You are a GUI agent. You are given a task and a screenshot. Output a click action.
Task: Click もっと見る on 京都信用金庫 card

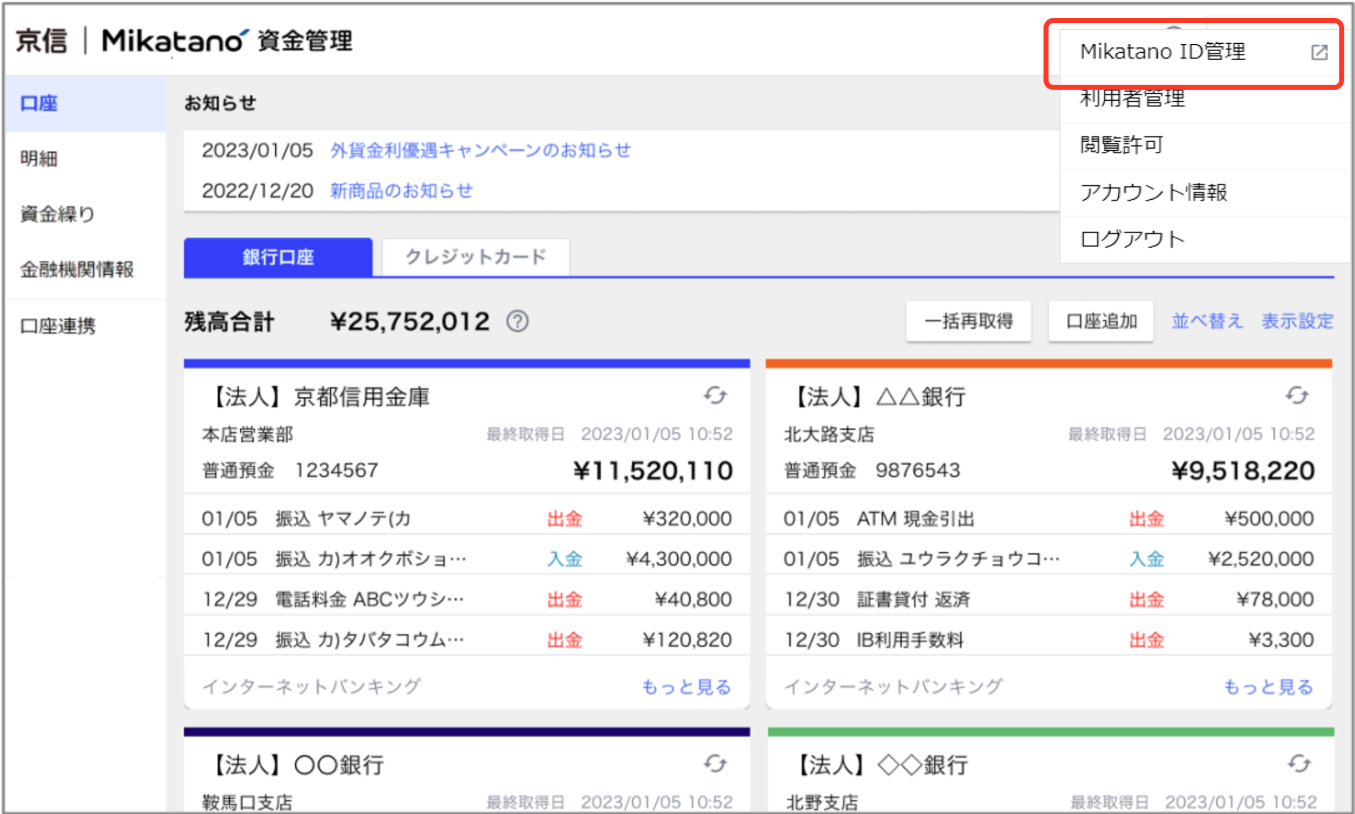coord(686,687)
